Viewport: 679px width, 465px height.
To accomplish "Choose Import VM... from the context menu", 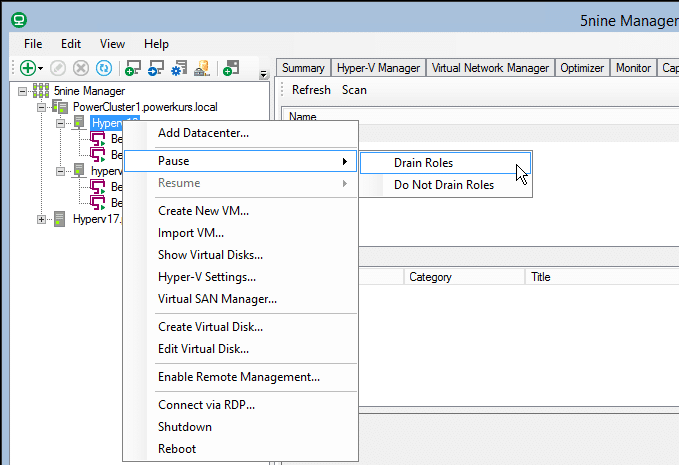I will (x=240, y=233).
